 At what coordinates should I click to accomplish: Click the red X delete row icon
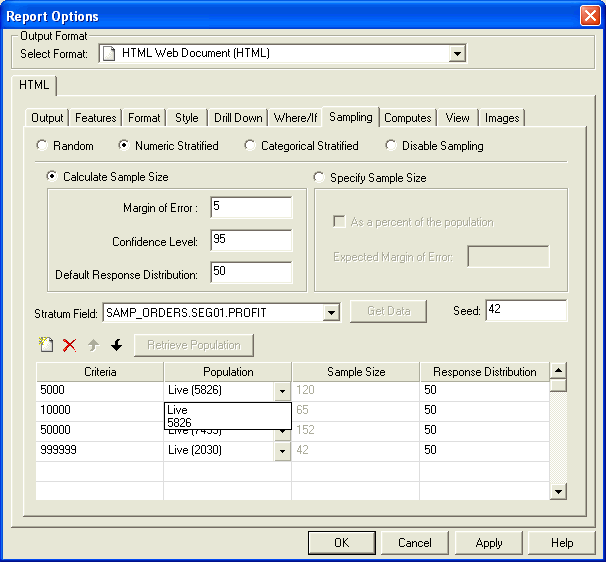click(x=70, y=345)
